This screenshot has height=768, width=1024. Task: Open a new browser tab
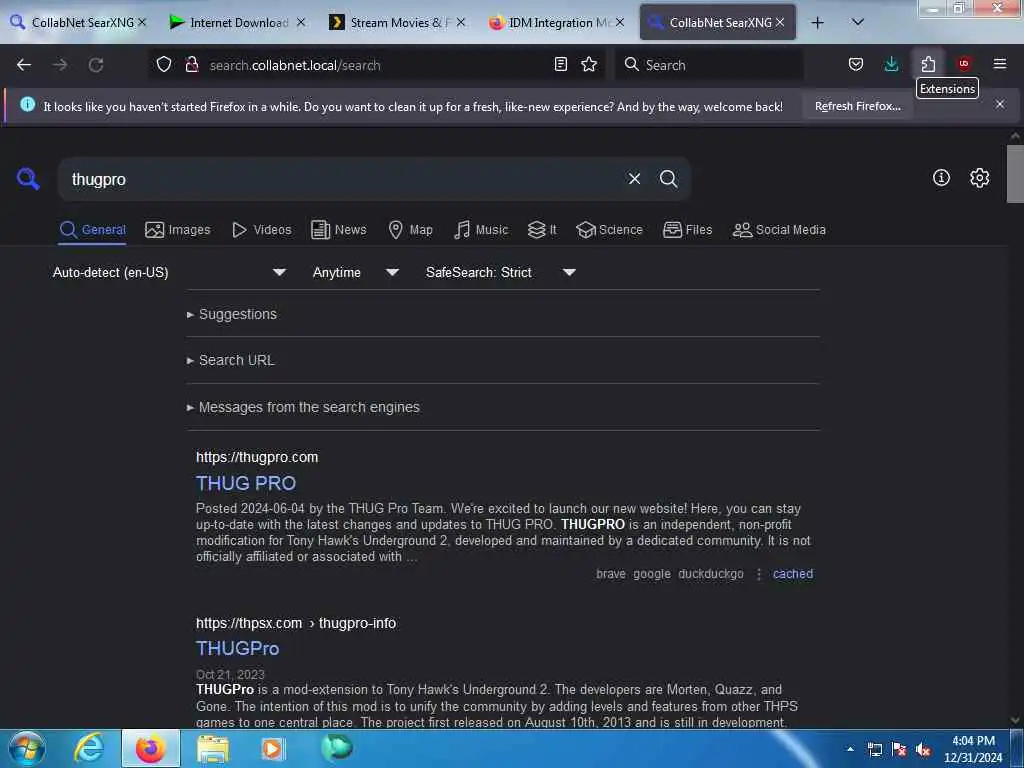pos(817,23)
